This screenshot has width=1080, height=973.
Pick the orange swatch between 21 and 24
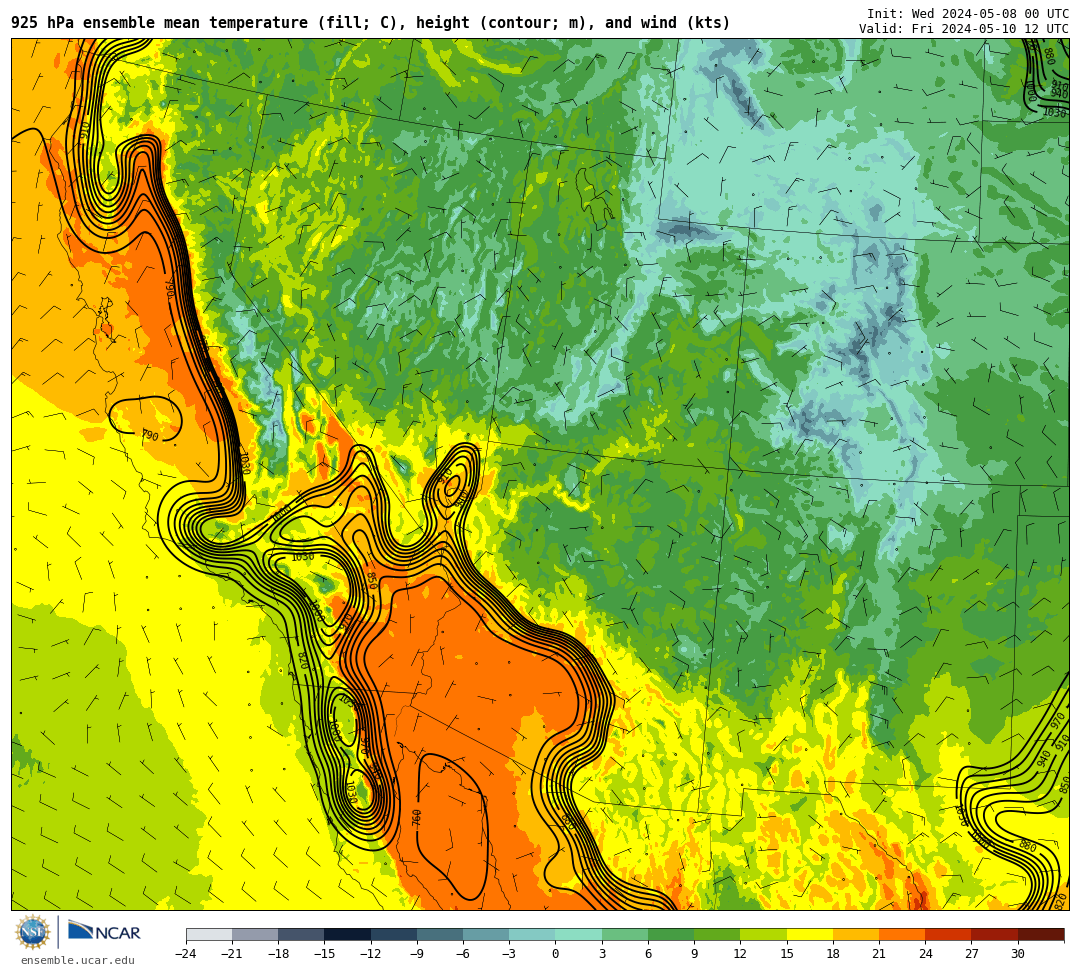(x=902, y=934)
